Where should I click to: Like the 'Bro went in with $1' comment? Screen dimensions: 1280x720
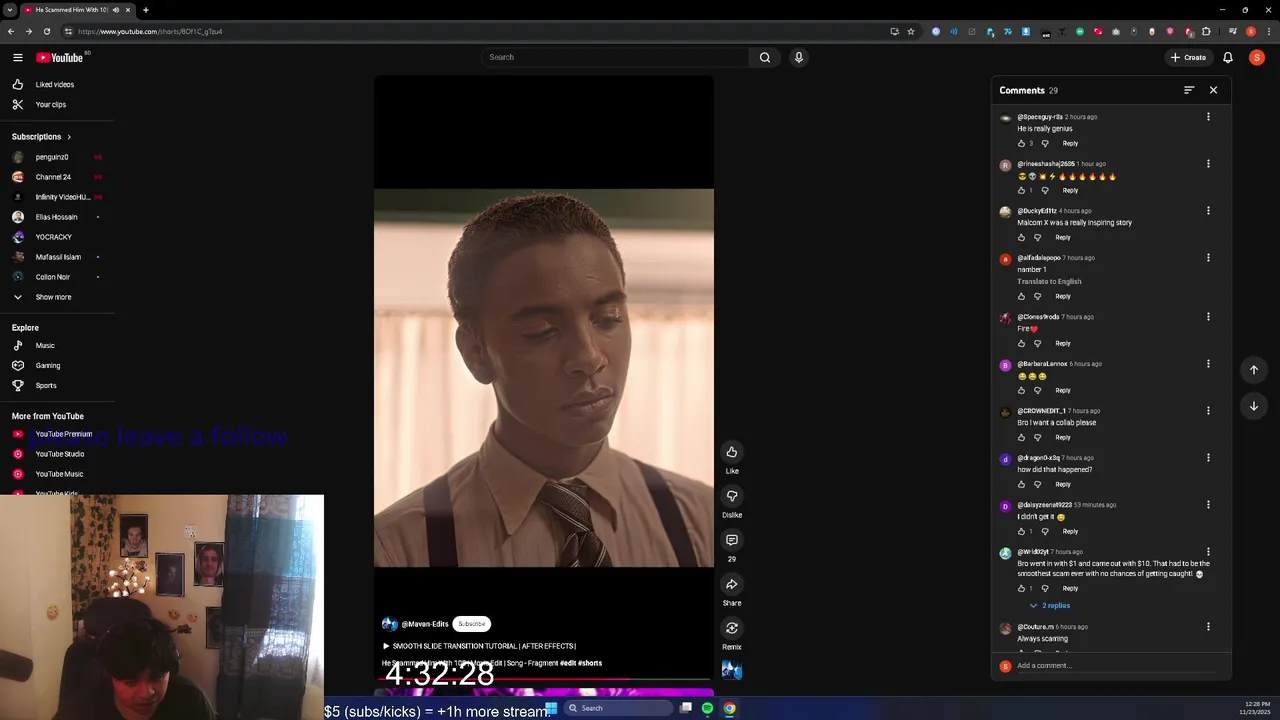click(1021, 588)
